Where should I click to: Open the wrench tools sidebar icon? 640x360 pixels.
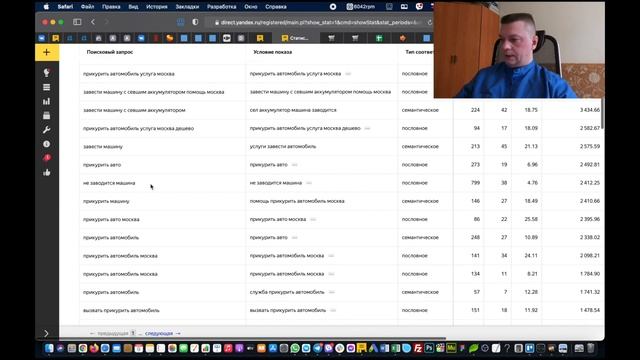click(x=47, y=130)
